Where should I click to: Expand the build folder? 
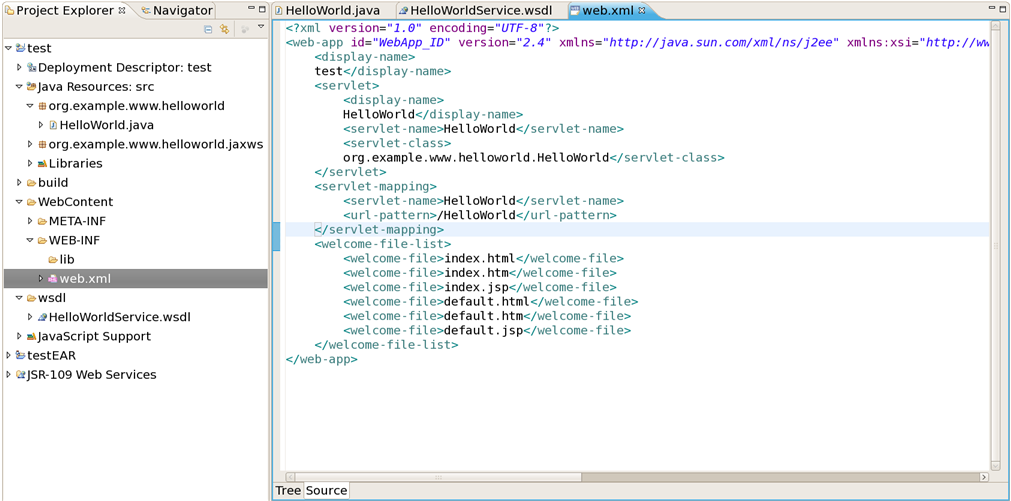click(x=19, y=182)
